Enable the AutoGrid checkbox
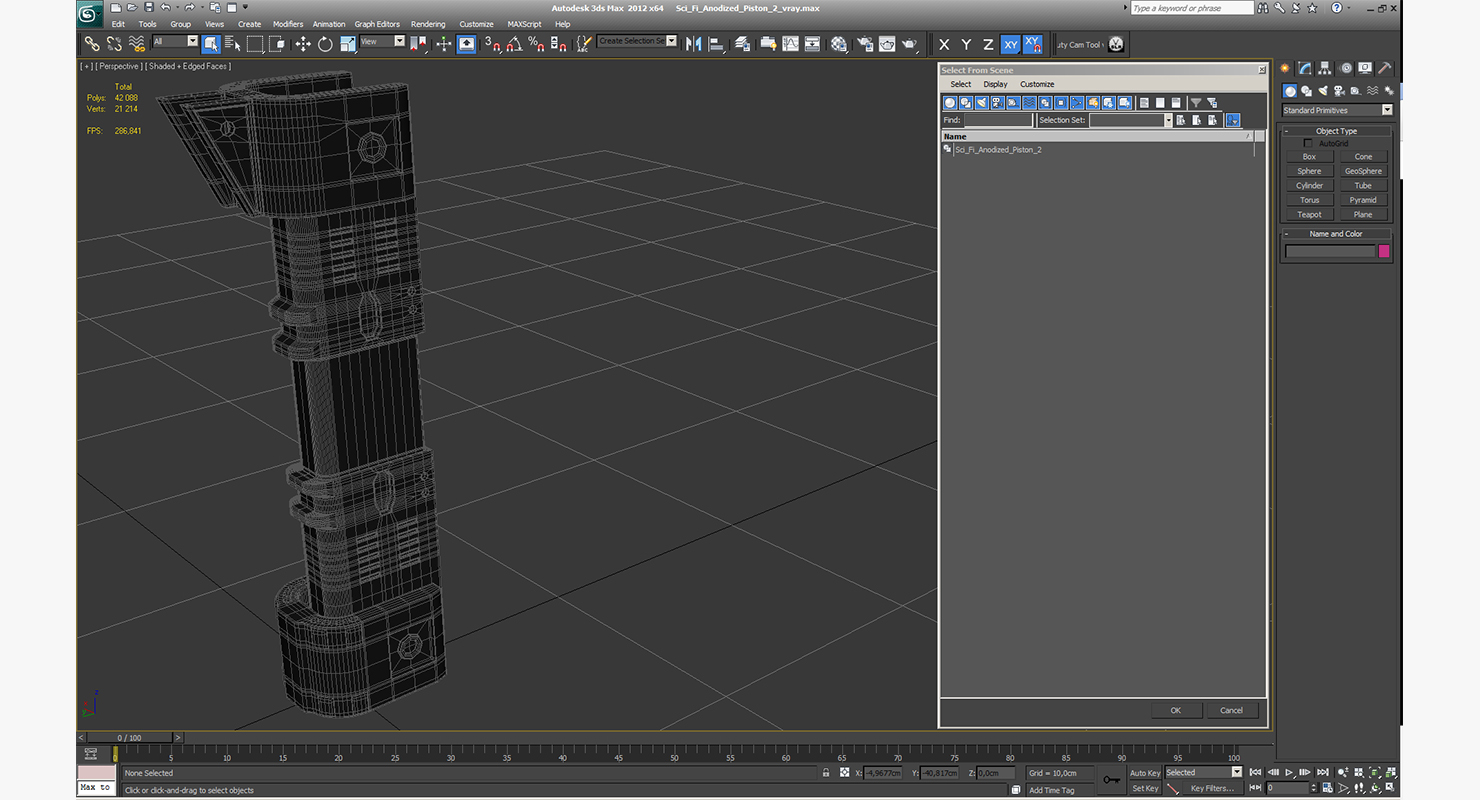Viewport: 1480px width, 800px height. [x=1308, y=143]
